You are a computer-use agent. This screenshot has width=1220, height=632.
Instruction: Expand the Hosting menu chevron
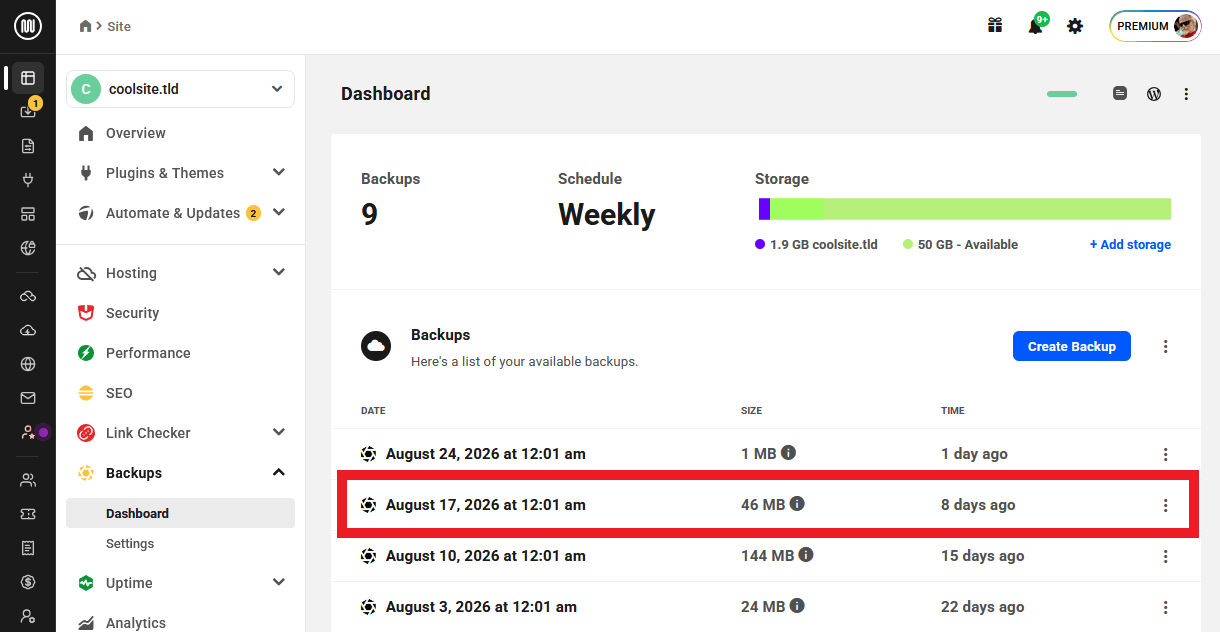279,273
